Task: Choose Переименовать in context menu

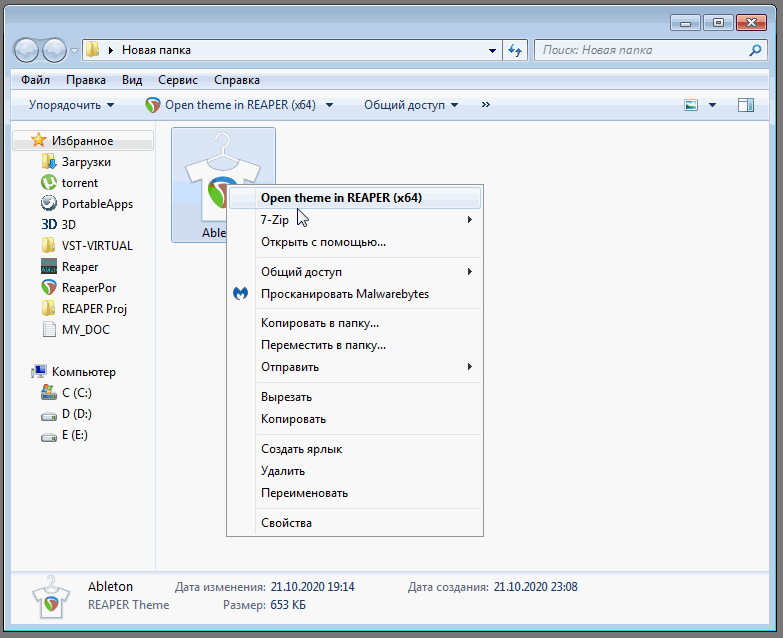Action: pyautogui.click(x=355, y=493)
